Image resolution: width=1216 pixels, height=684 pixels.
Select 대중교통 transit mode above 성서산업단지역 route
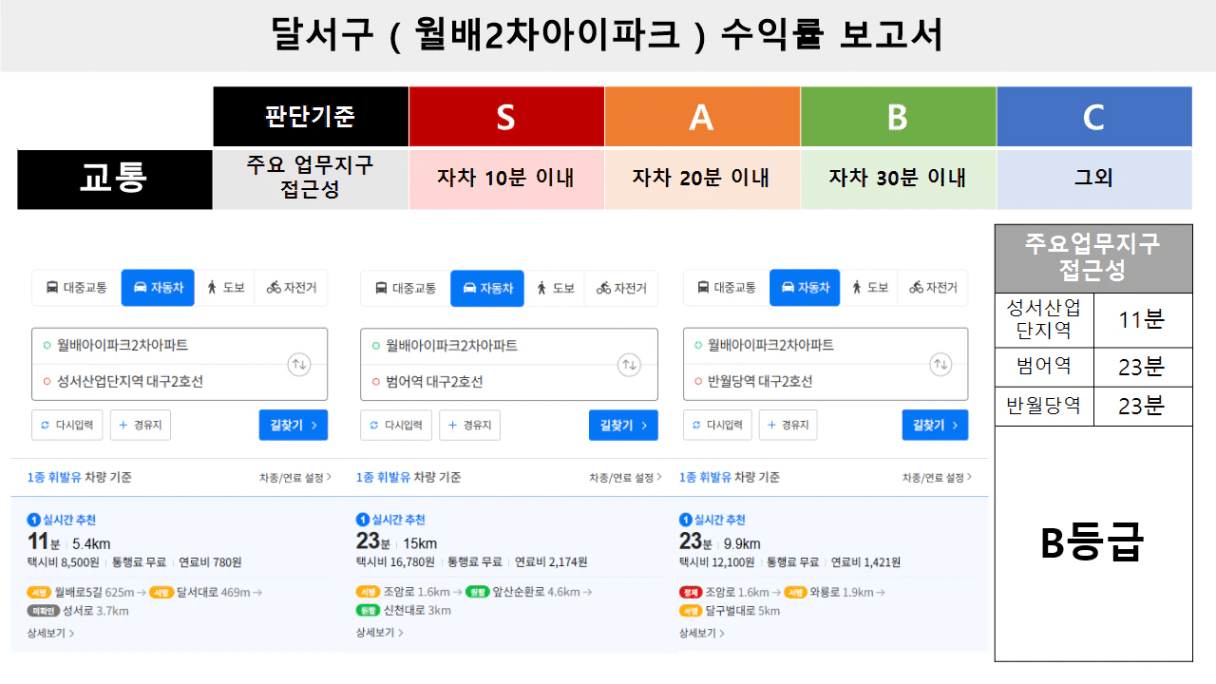click(76, 288)
